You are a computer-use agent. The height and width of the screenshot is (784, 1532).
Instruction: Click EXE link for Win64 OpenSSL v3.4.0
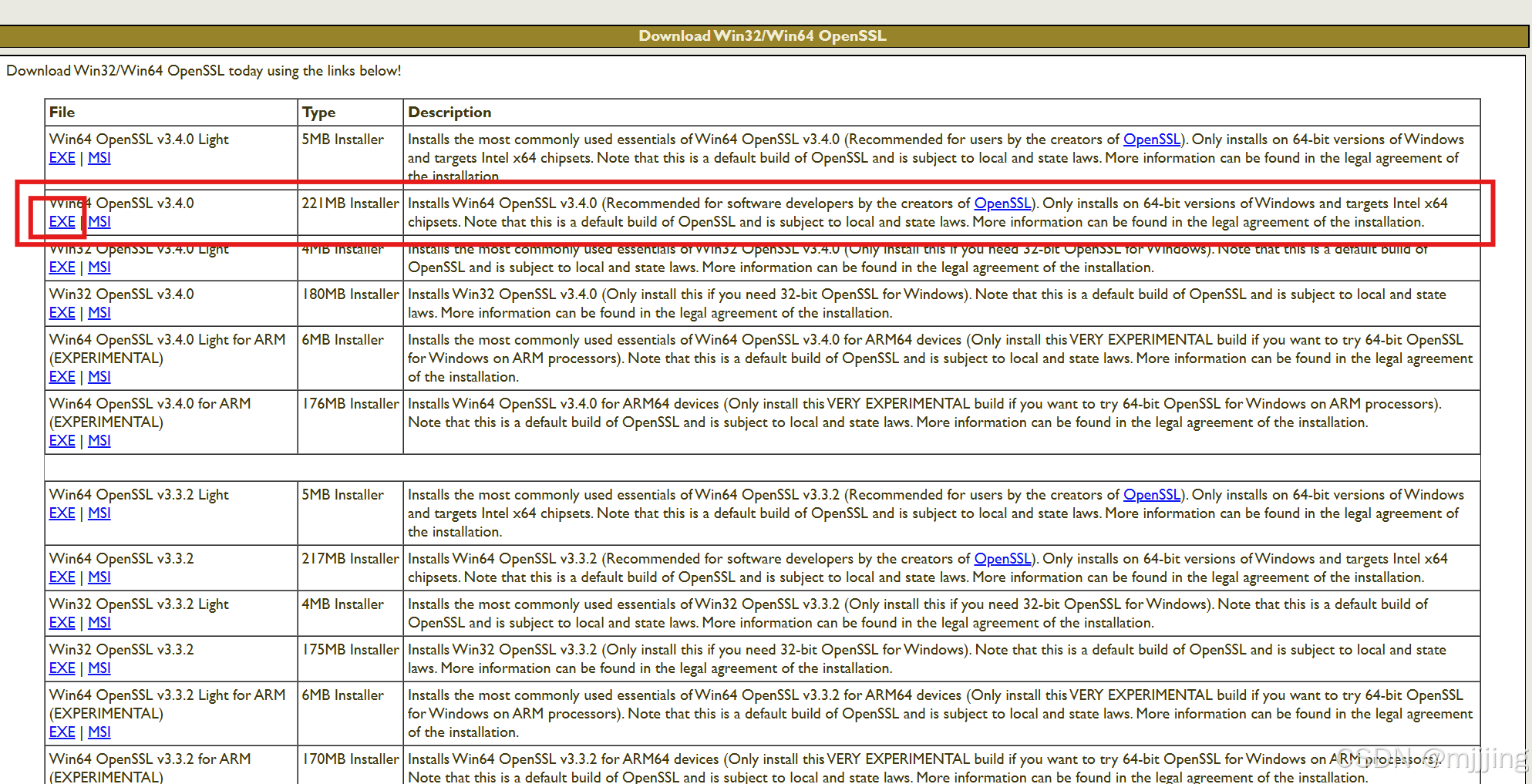point(62,222)
